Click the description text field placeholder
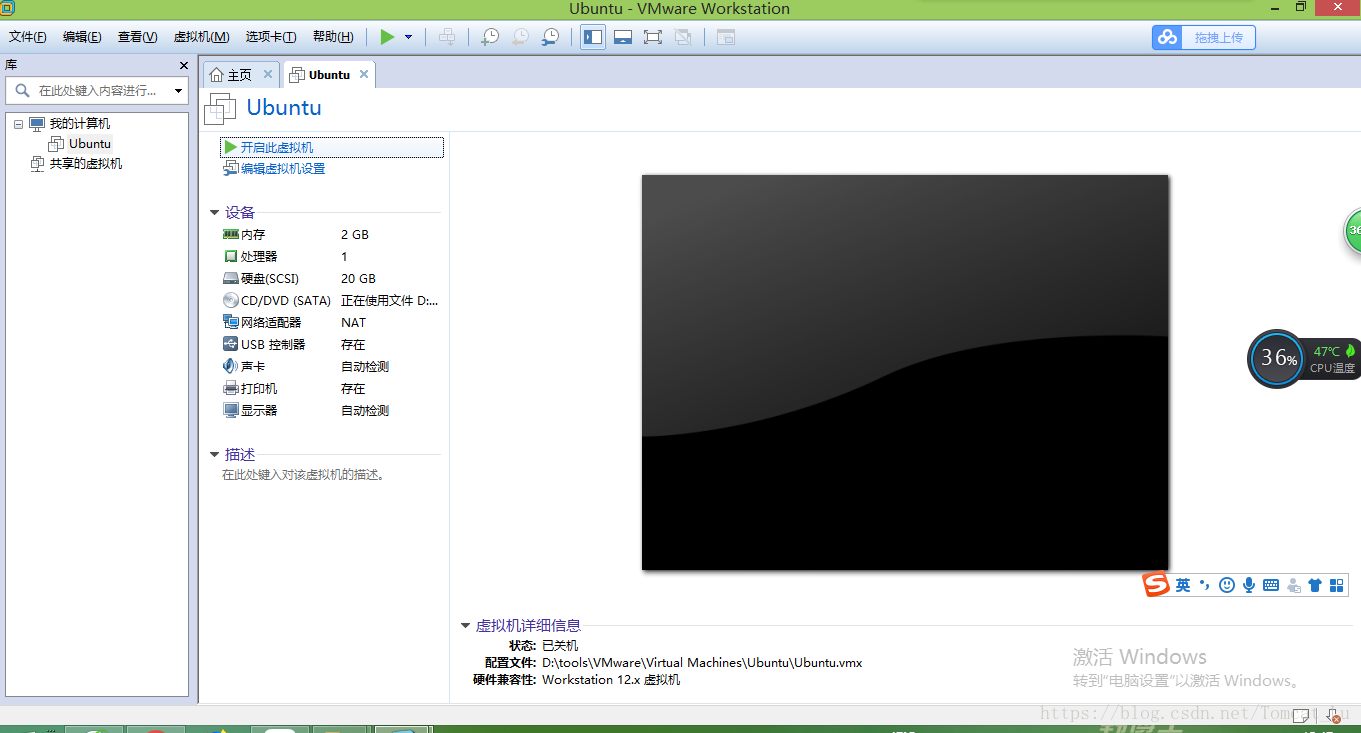1361x733 pixels. [304, 475]
